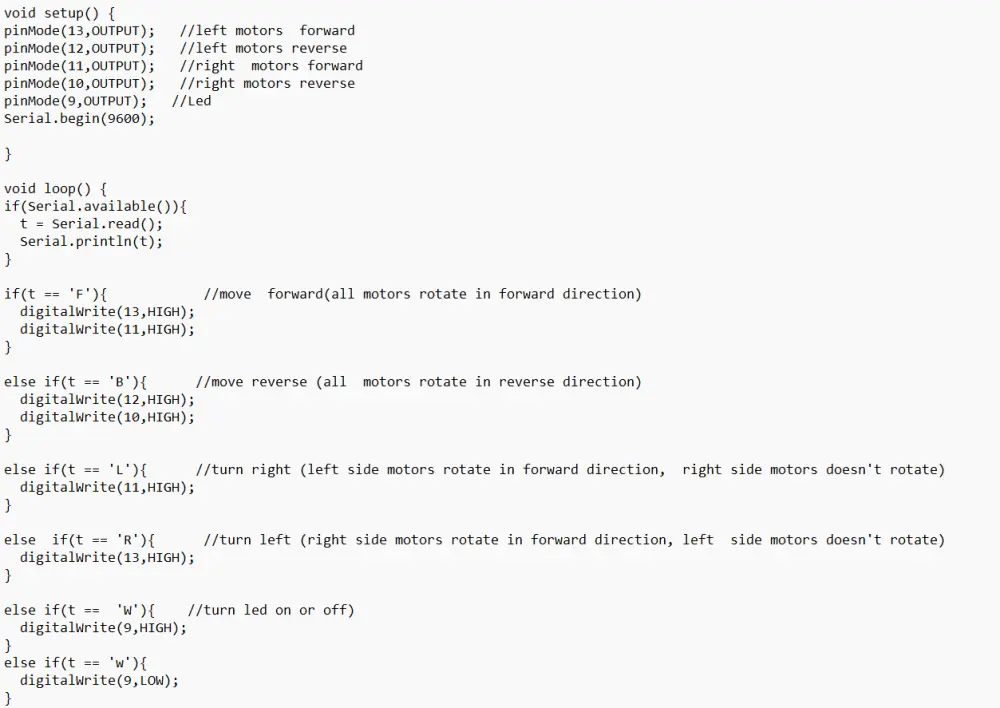Click the '//turn right' comment text
The width and height of the screenshot is (1000, 708).
pyautogui.click(x=243, y=469)
